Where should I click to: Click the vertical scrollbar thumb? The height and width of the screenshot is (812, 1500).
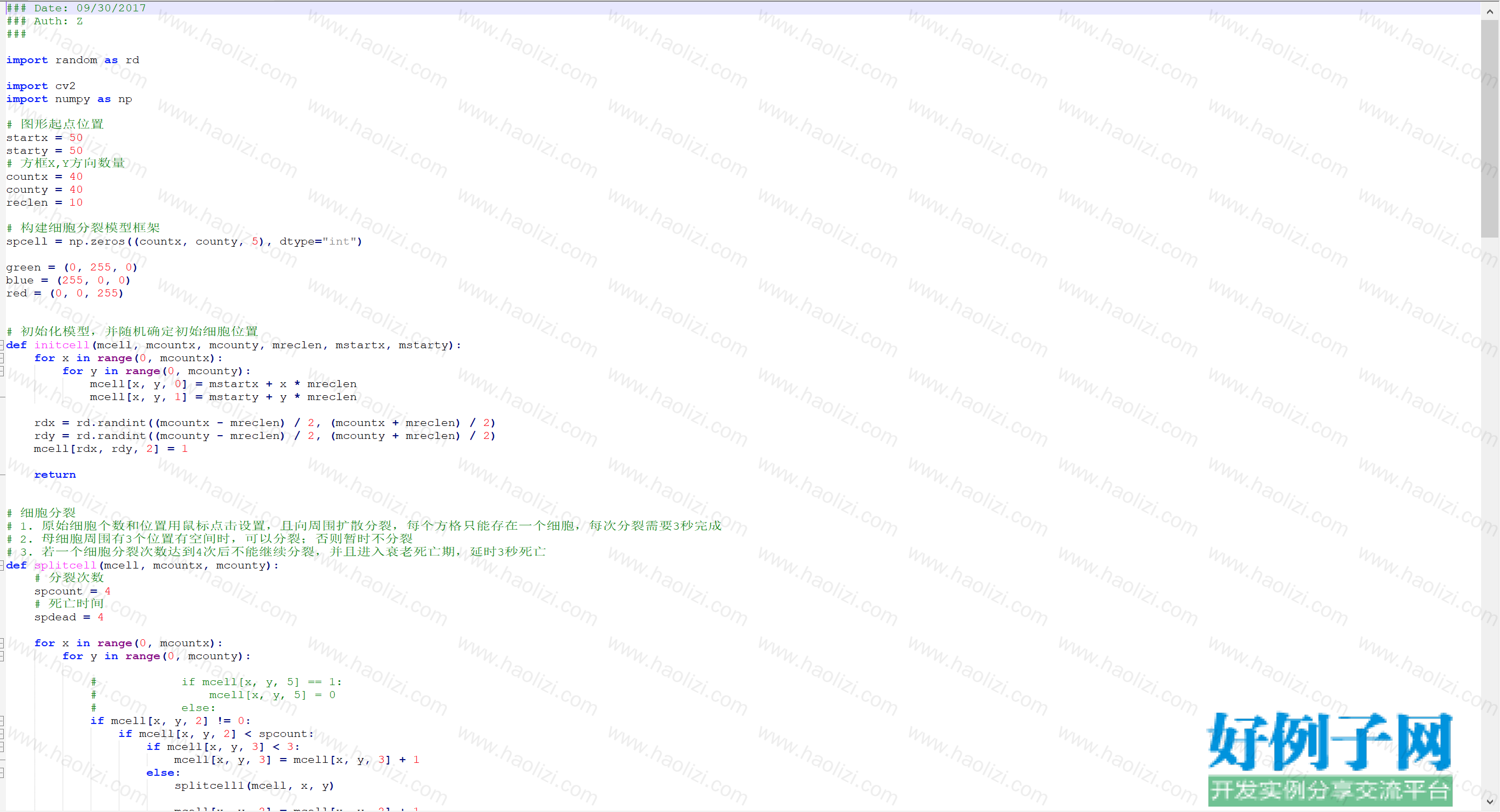tap(1490, 128)
